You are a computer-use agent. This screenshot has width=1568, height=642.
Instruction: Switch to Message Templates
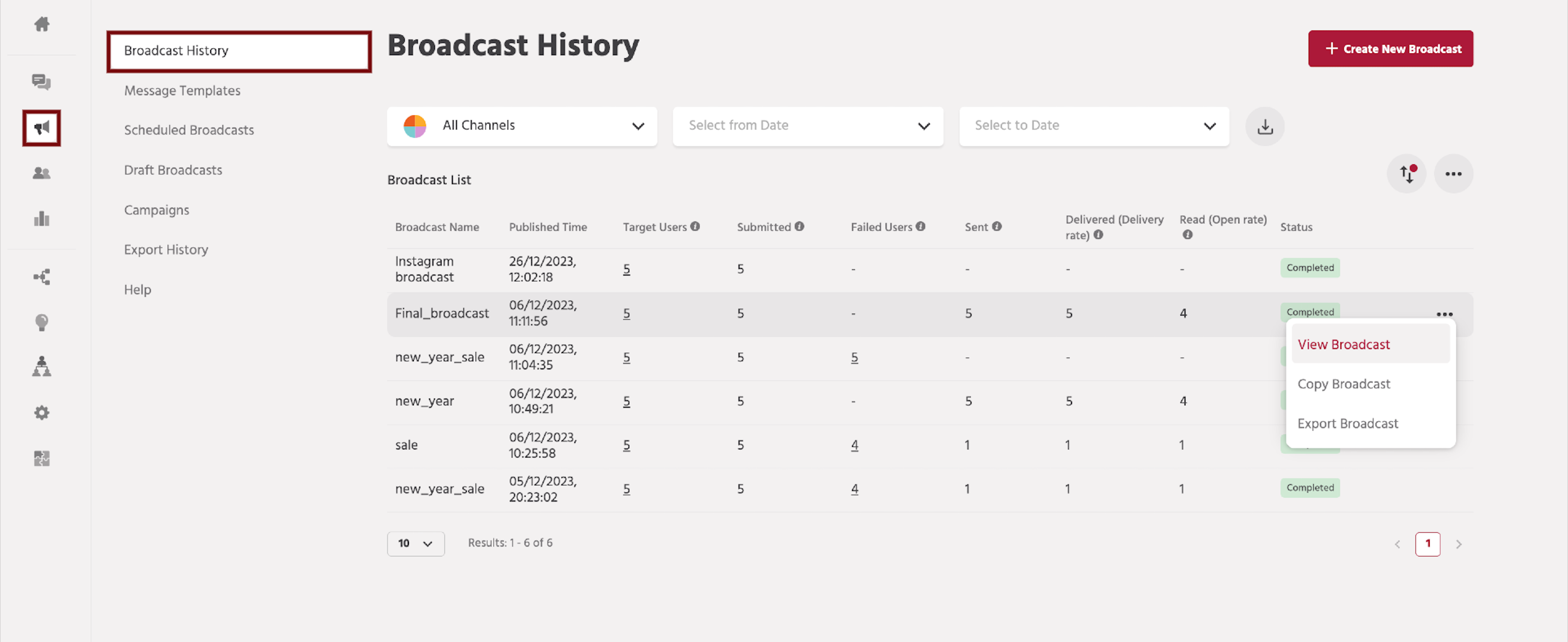(x=182, y=90)
